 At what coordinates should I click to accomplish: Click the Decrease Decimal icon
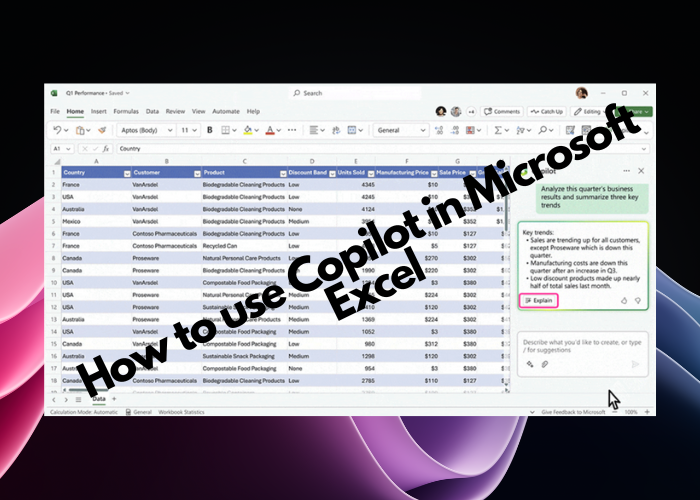tap(454, 130)
